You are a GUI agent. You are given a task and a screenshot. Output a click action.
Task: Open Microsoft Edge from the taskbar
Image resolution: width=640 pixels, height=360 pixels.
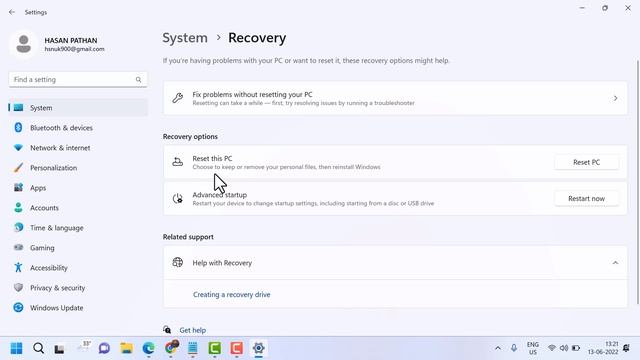pos(149,348)
